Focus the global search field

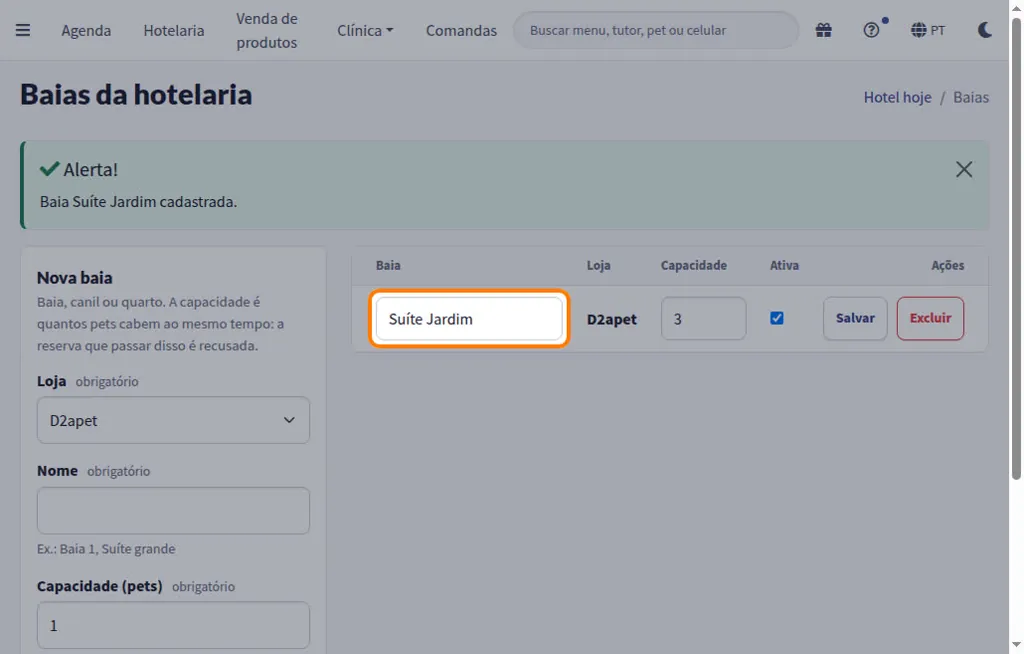coord(656,30)
